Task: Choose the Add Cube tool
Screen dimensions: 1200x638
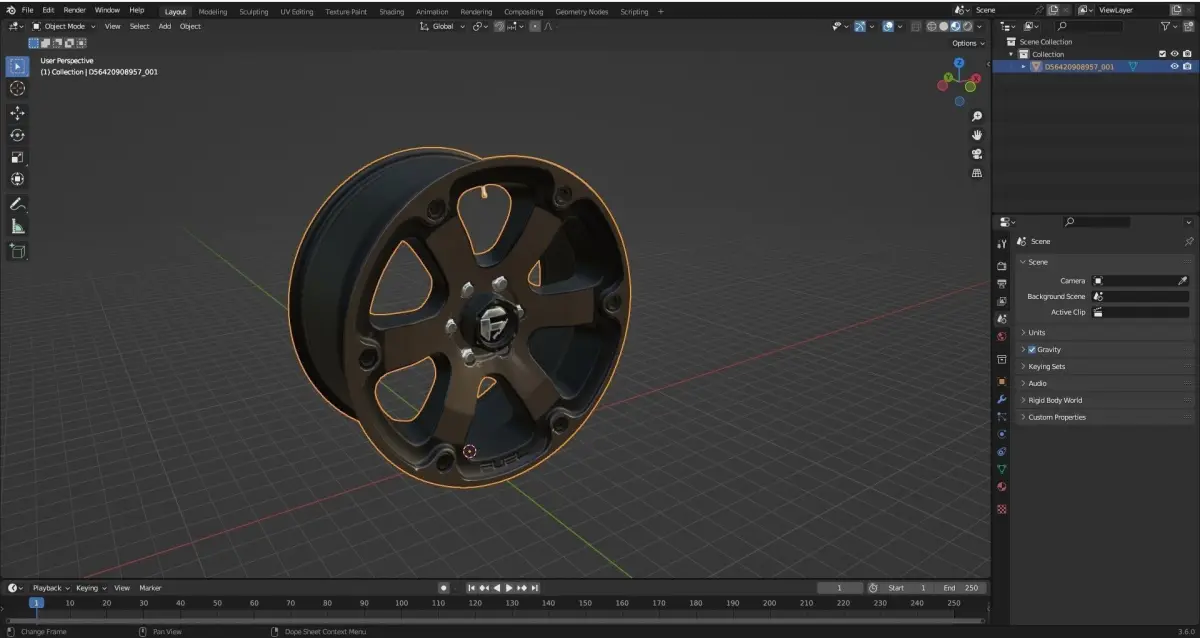Action: click(x=17, y=251)
